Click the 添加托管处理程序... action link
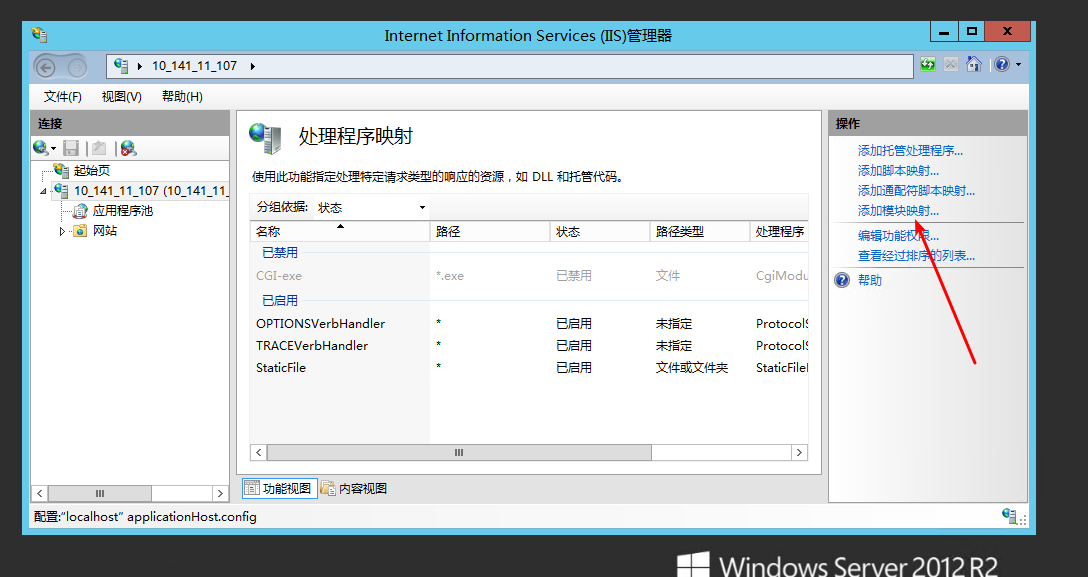Screen dimensions: 1088x577 click(910, 151)
